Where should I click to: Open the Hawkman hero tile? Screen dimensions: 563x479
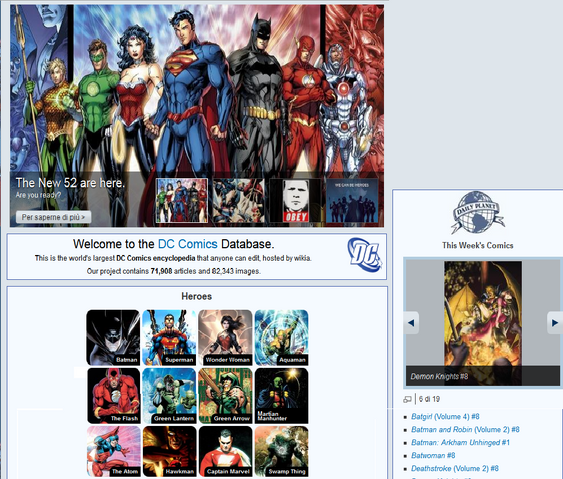[169, 451]
